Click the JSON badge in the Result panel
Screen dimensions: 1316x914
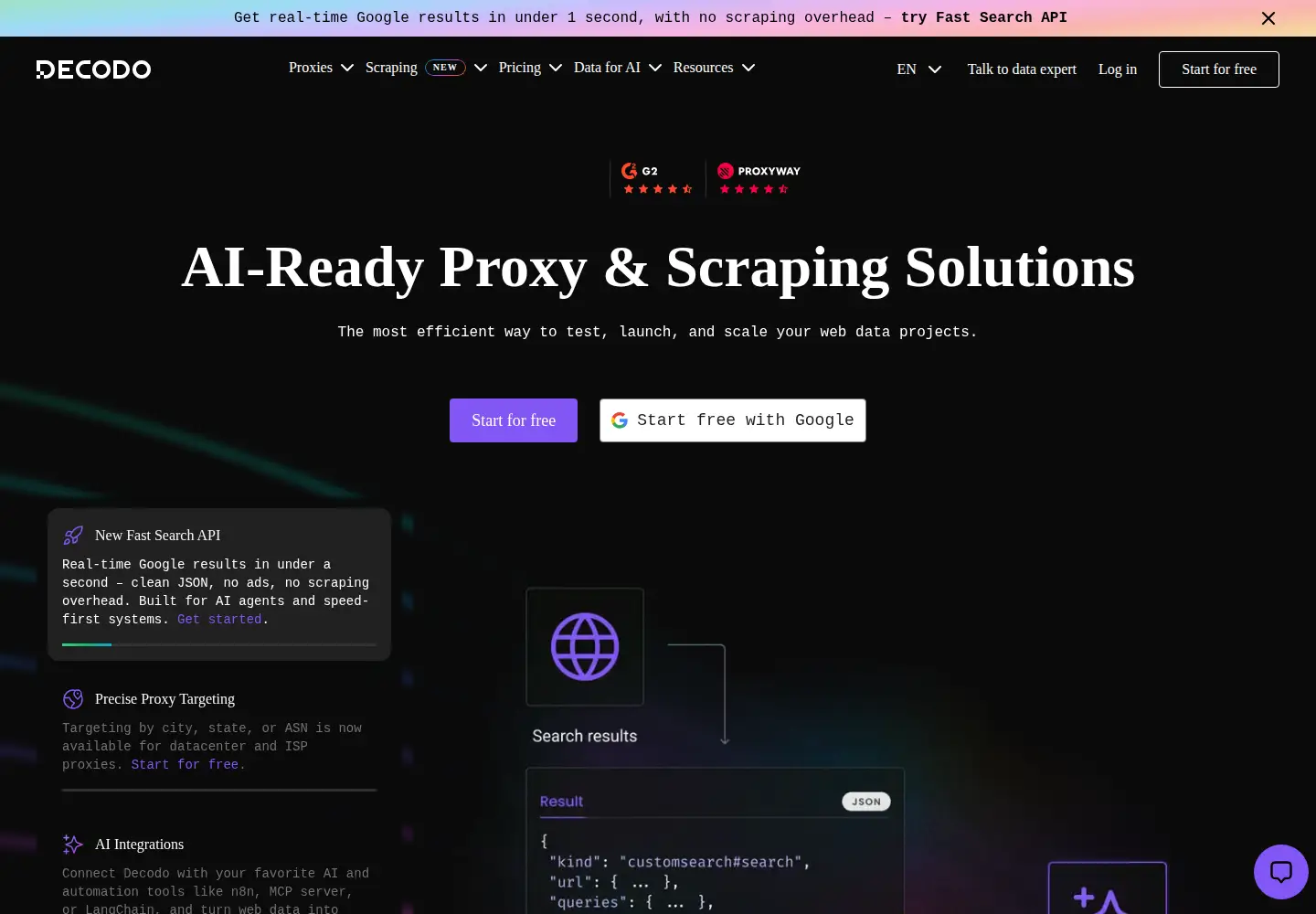coord(866,802)
